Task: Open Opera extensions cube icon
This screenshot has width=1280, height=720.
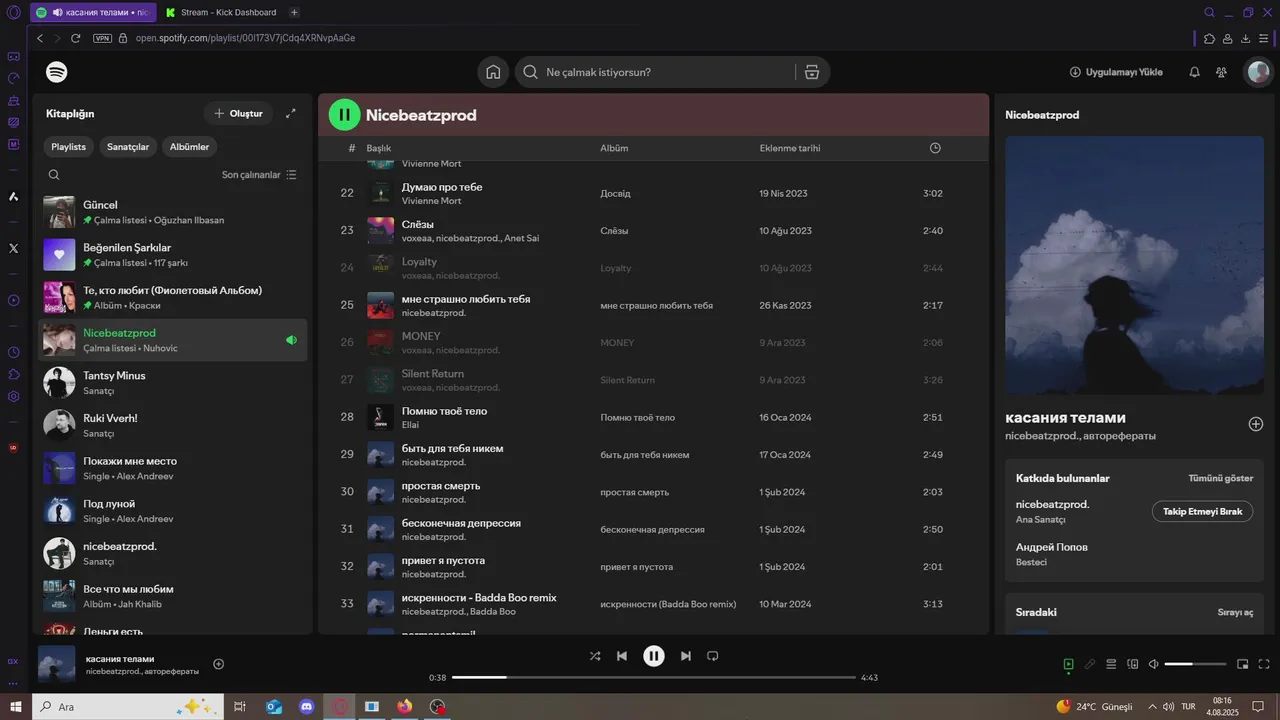Action: pos(1210,38)
